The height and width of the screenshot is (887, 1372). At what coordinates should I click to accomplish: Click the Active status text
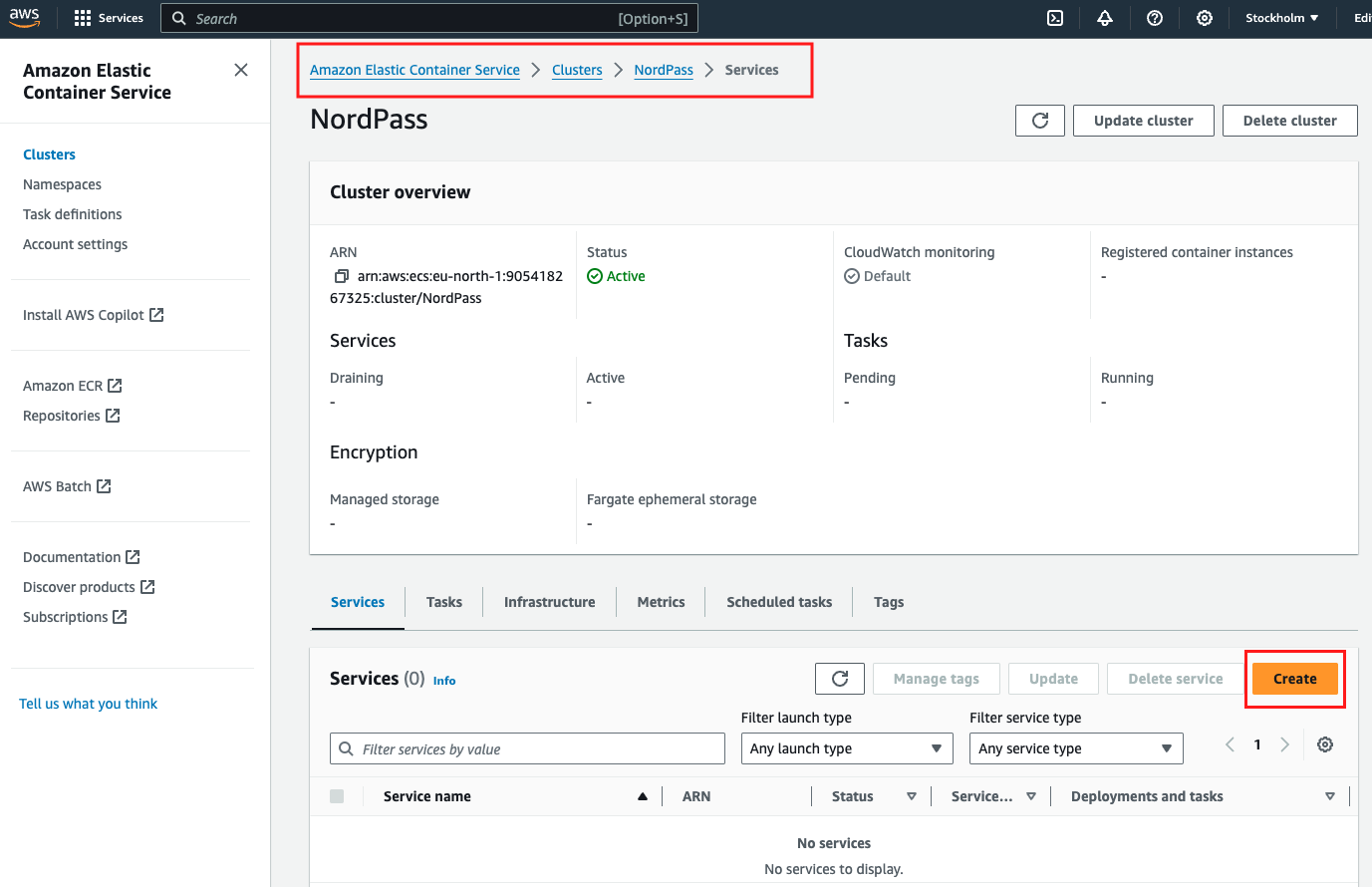click(626, 276)
